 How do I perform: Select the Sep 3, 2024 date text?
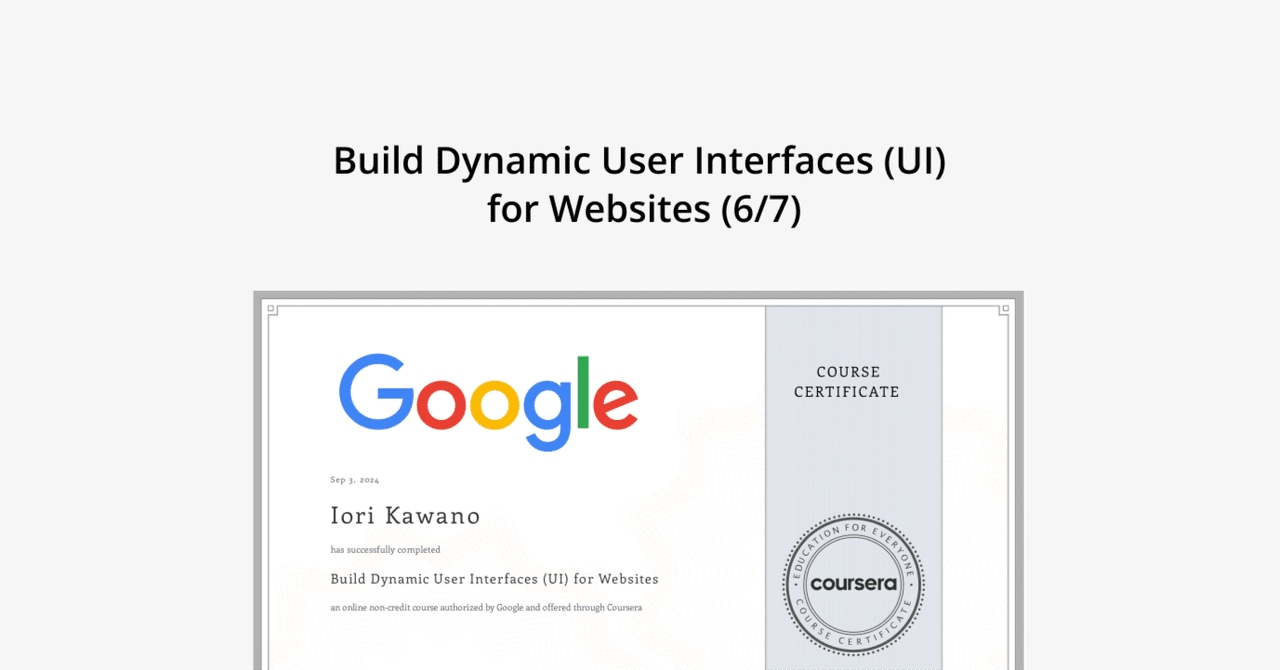[354, 479]
